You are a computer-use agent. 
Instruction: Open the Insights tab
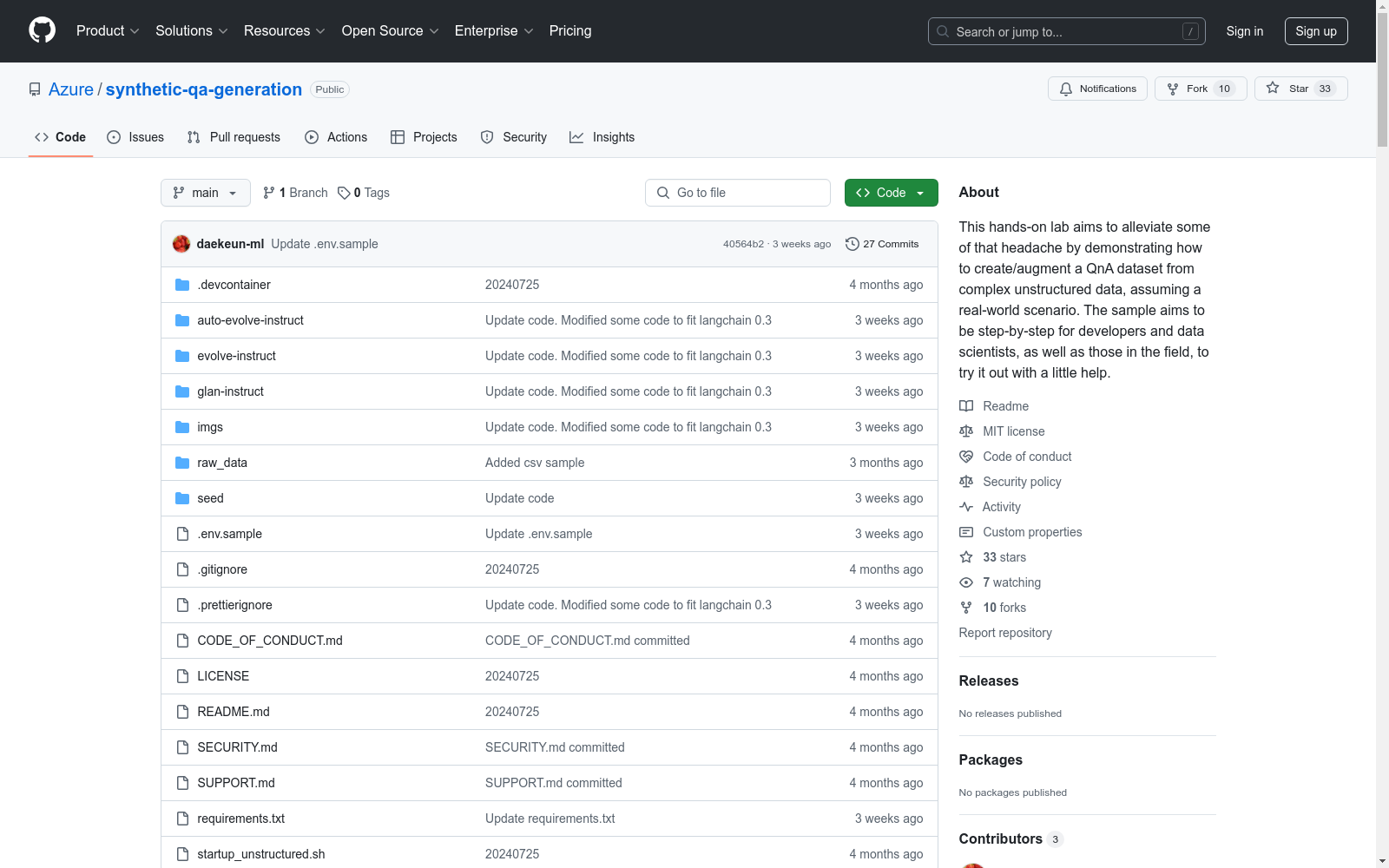[x=602, y=137]
